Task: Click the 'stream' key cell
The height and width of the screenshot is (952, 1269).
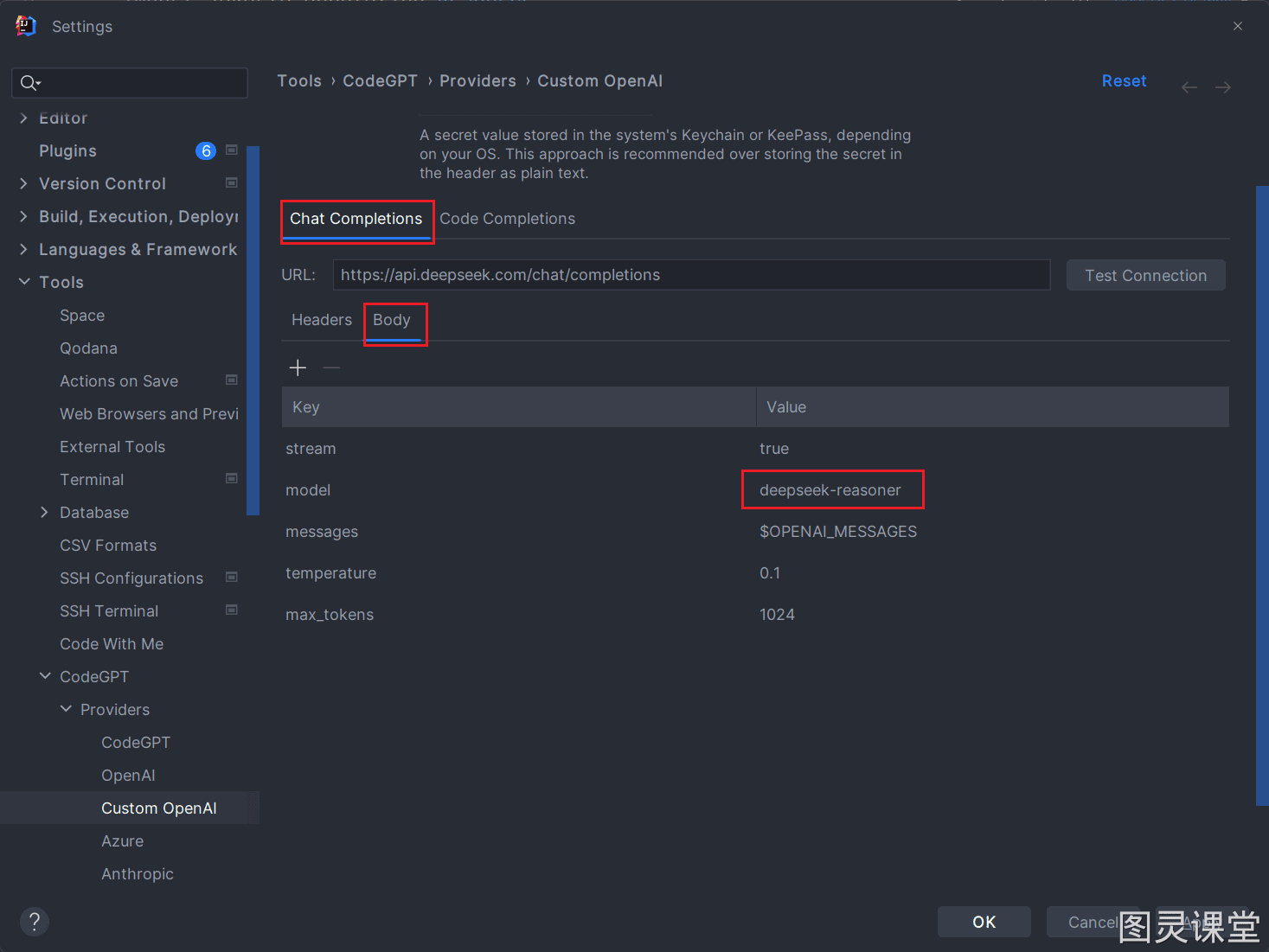Action: [x=311, y=449]
